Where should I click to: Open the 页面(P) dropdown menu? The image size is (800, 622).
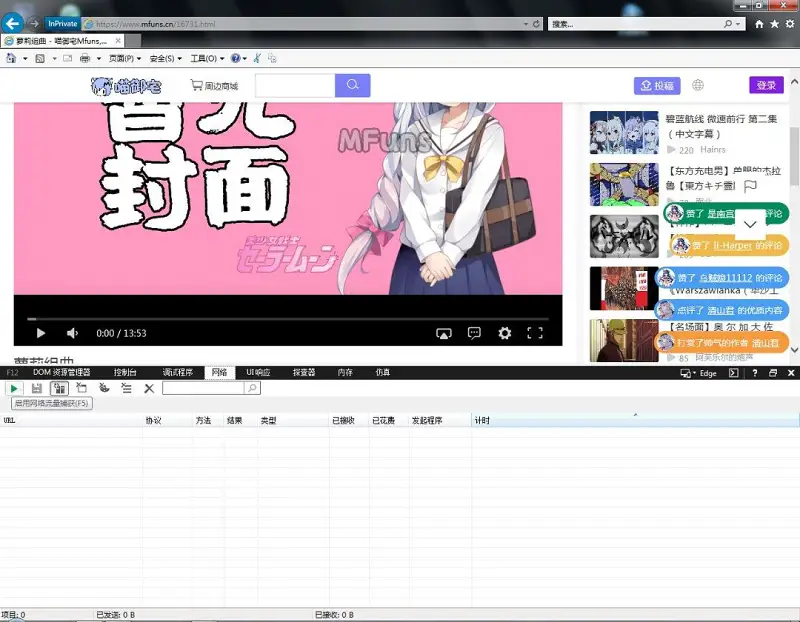click(x=125, y=59)
